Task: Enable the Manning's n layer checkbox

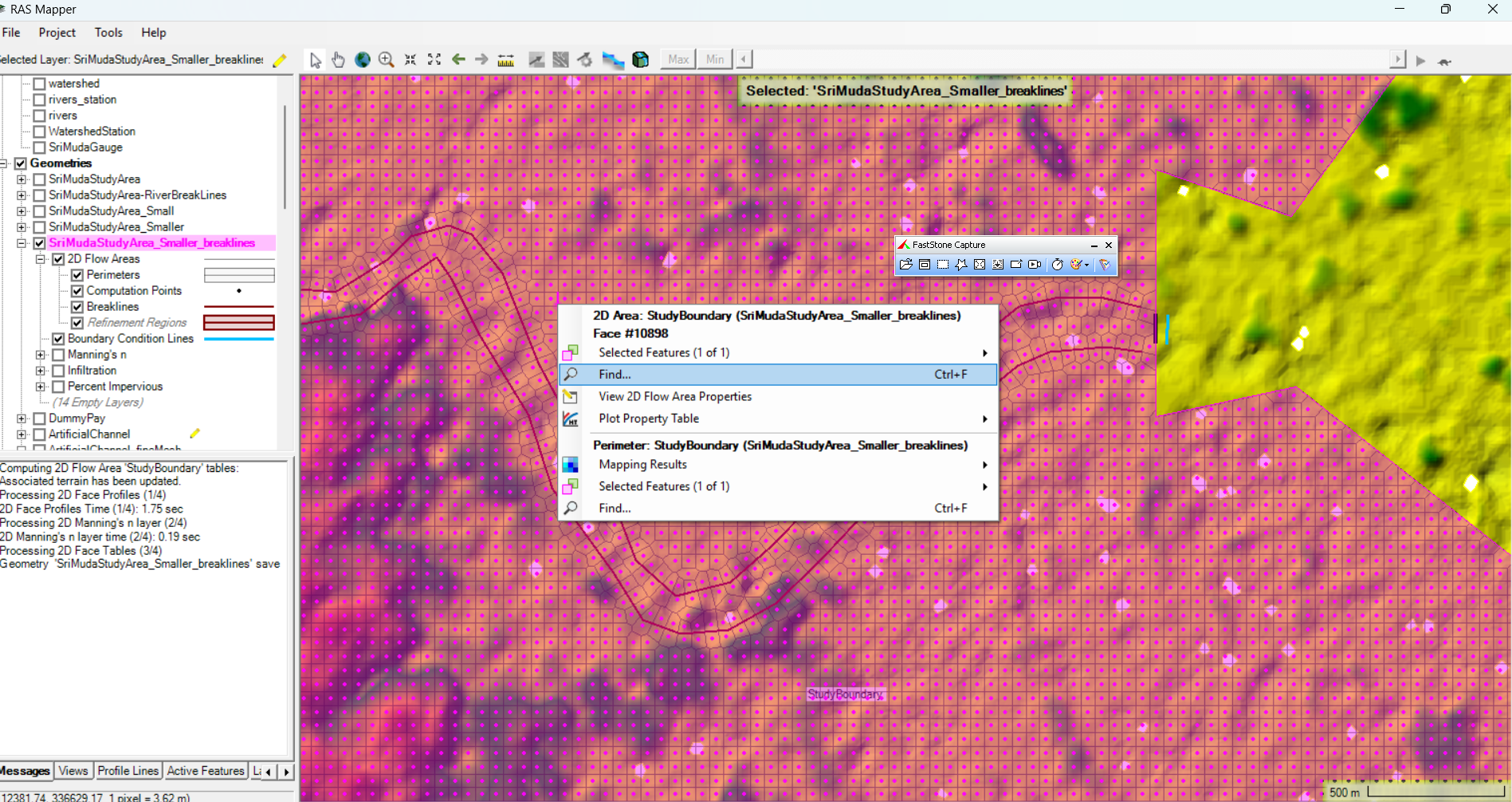Action: 58,355
